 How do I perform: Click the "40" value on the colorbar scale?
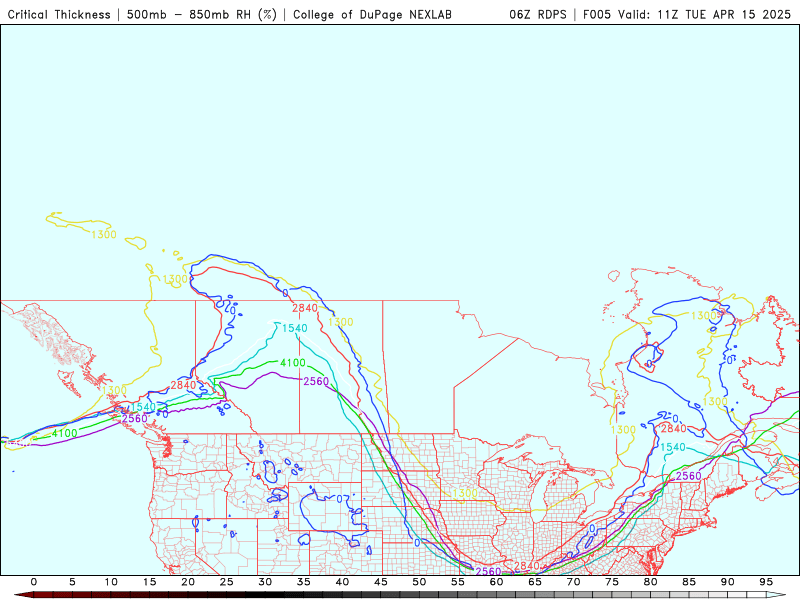[x=342, y=582]
